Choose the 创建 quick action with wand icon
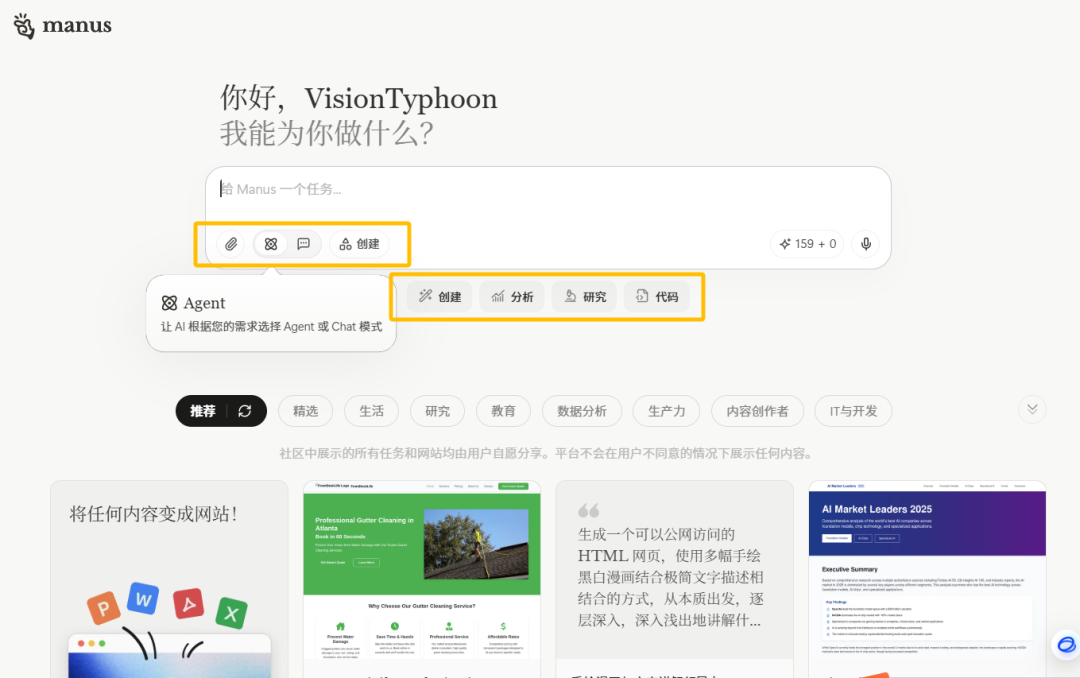The image size is (1080, 678). (439, 297)
